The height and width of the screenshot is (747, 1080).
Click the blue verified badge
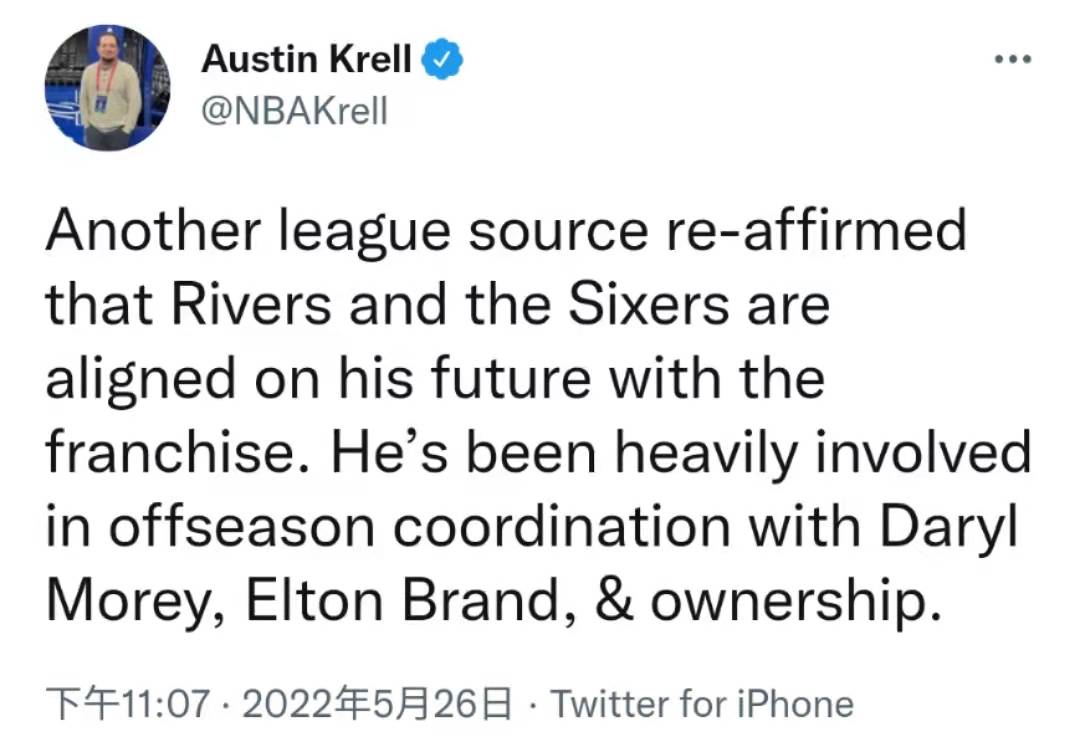[442, 59]
